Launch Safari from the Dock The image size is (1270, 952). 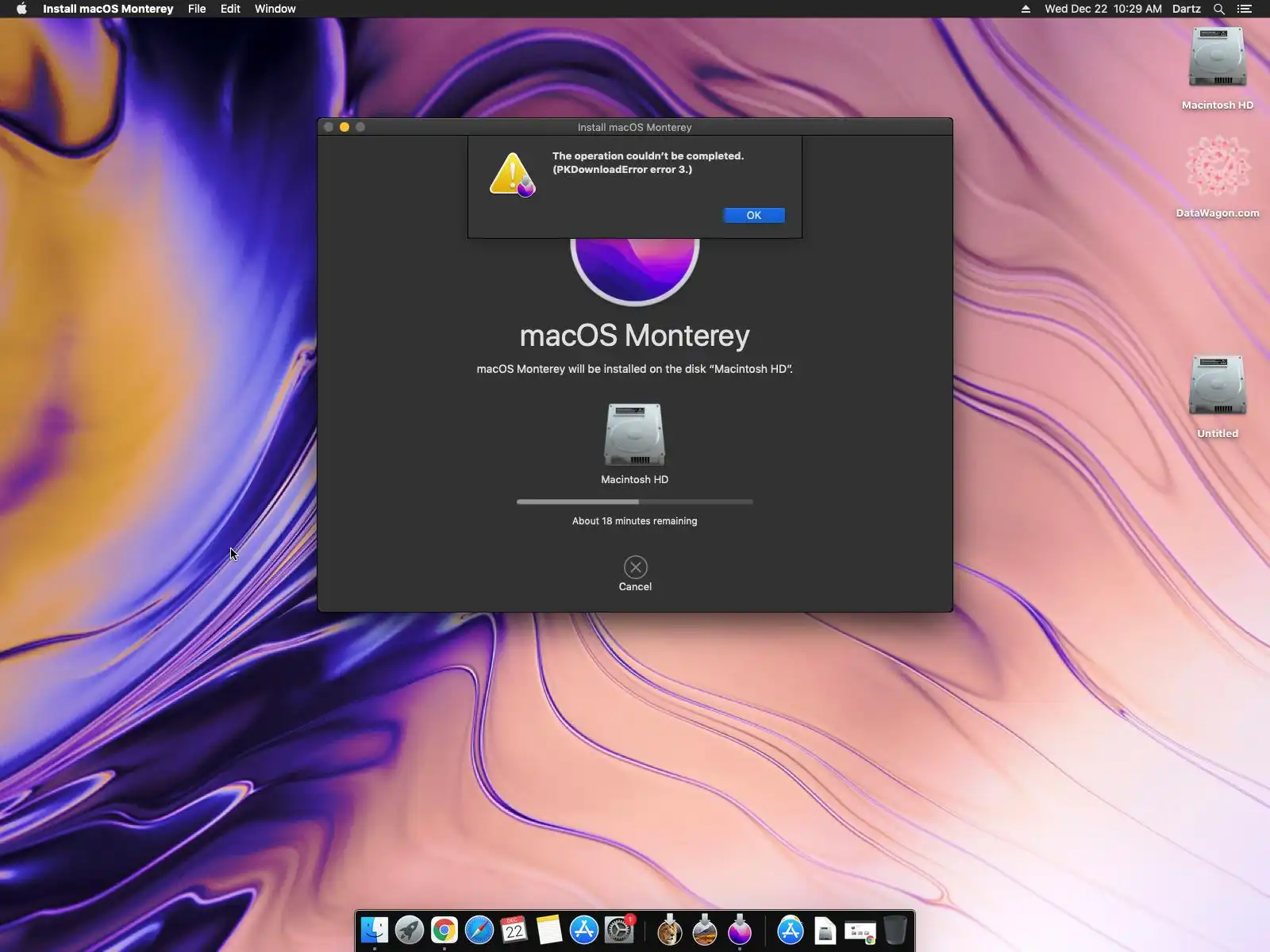click(x=479, y=930)
